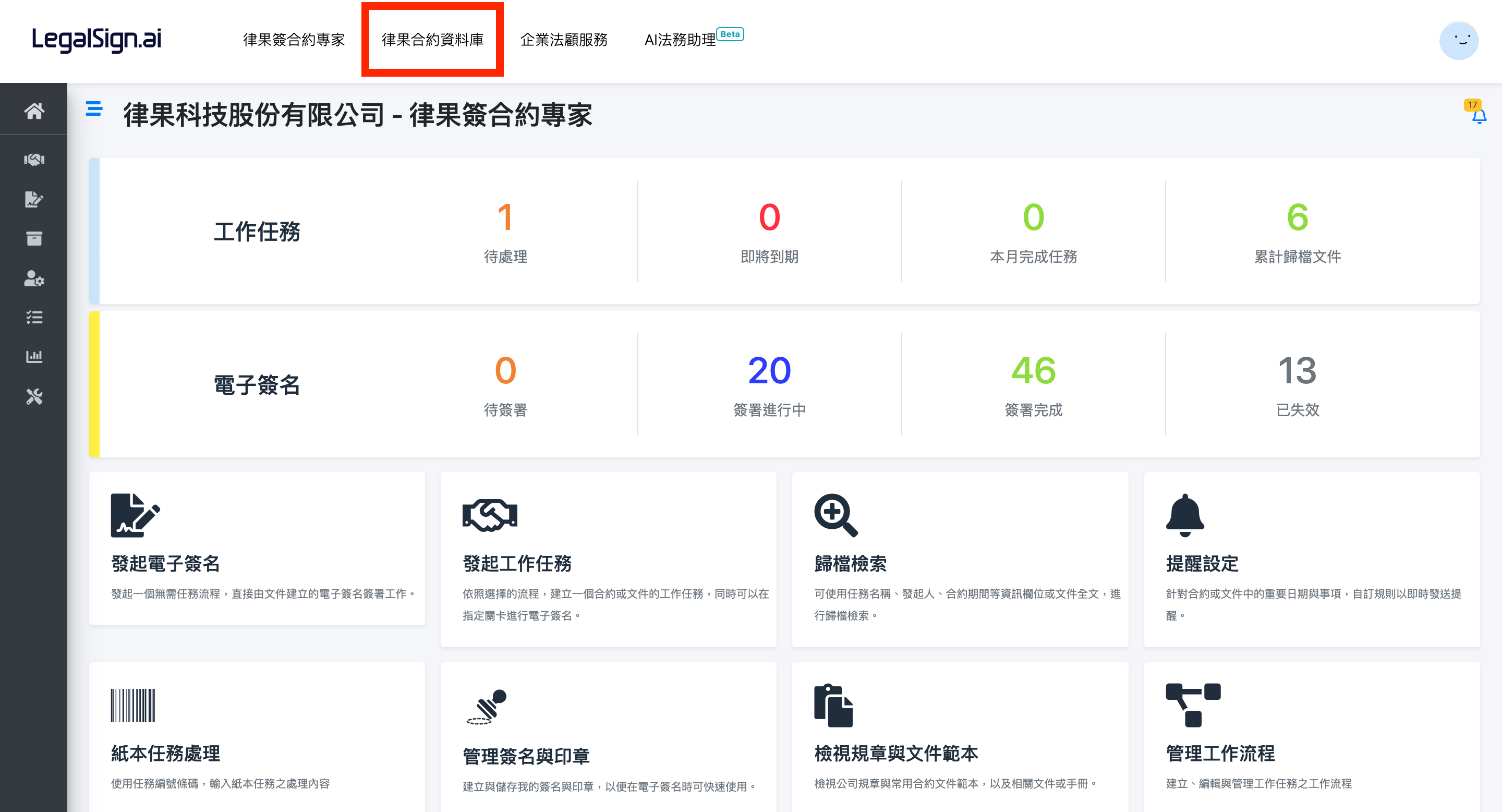
Task: Click the 工作任務 section label
Action: (x=257, y=232)
